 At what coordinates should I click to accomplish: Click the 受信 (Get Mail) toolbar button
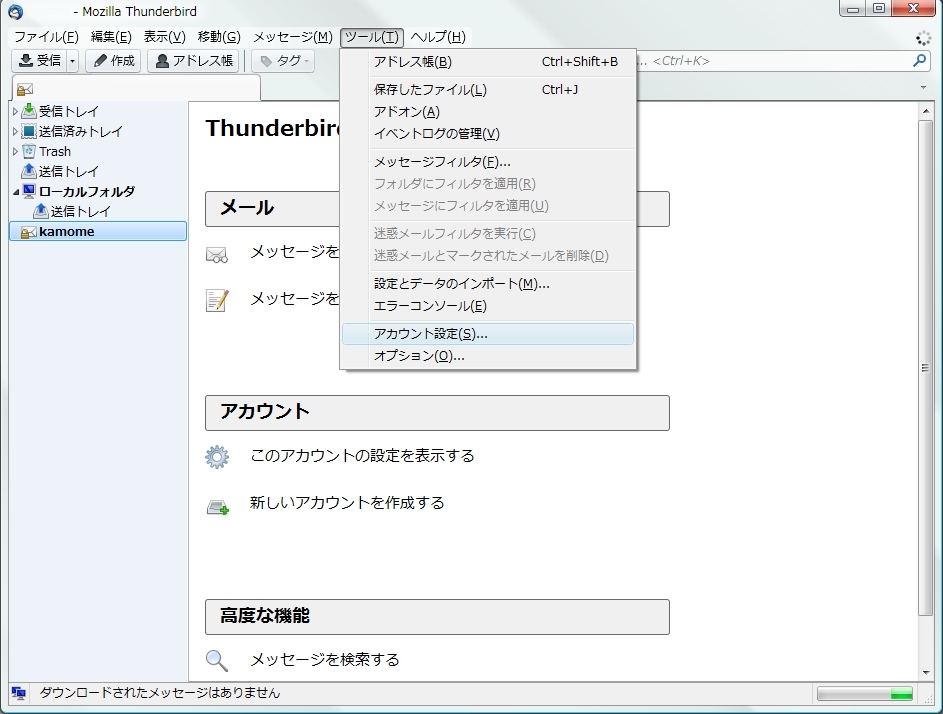(40, 61)
